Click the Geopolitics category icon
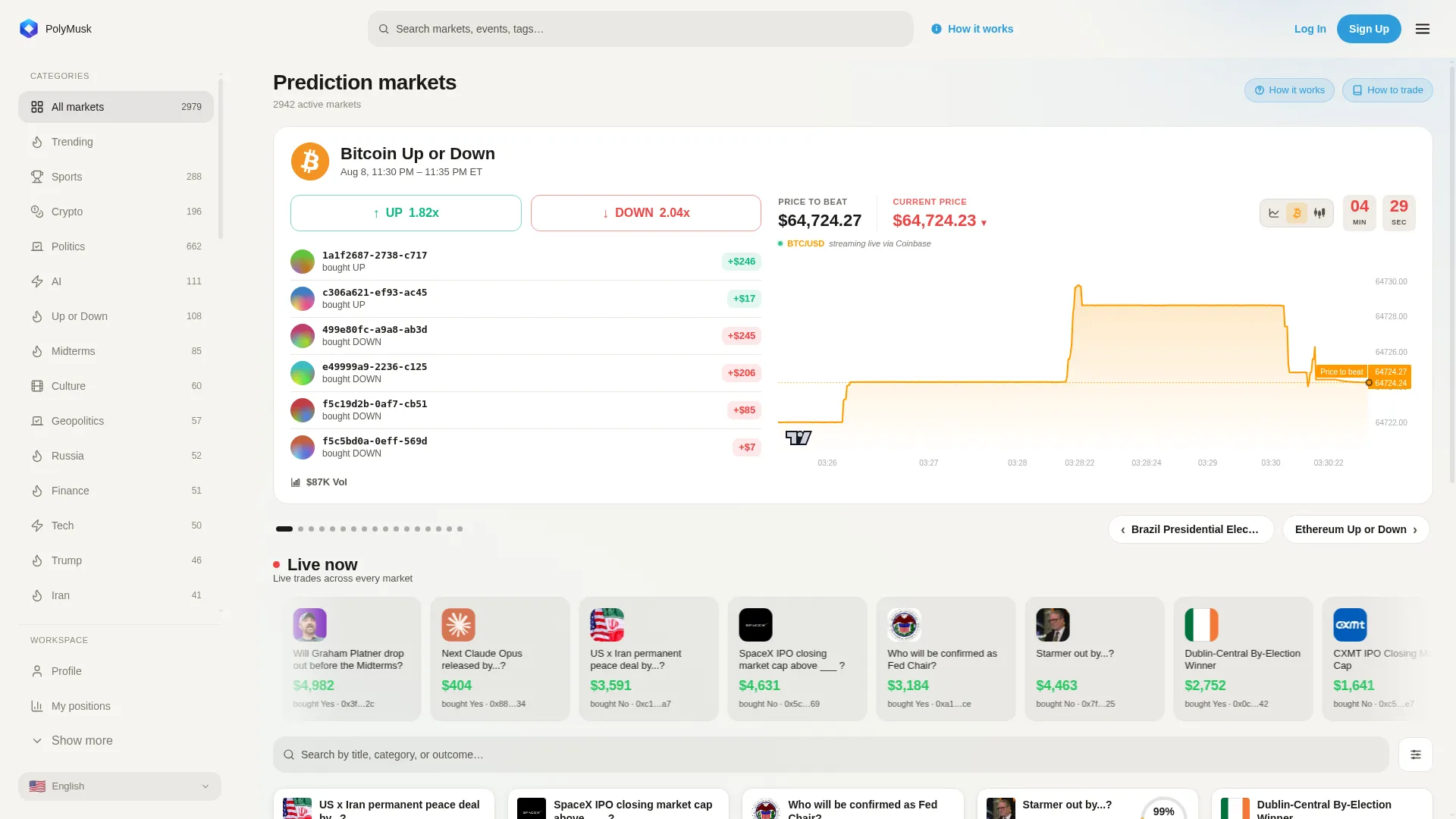Viewport: 1456px width, 819px height. [37, 421]
